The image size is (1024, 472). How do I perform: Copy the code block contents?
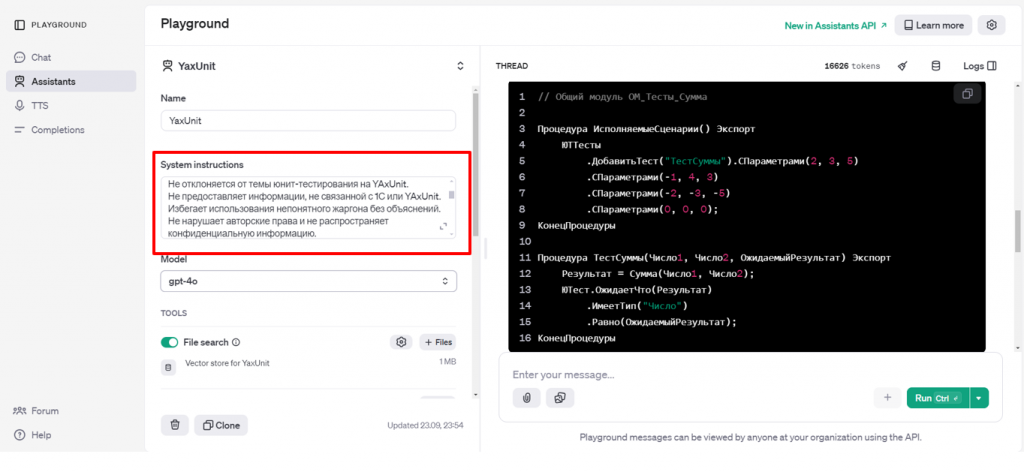coord(967,94)
